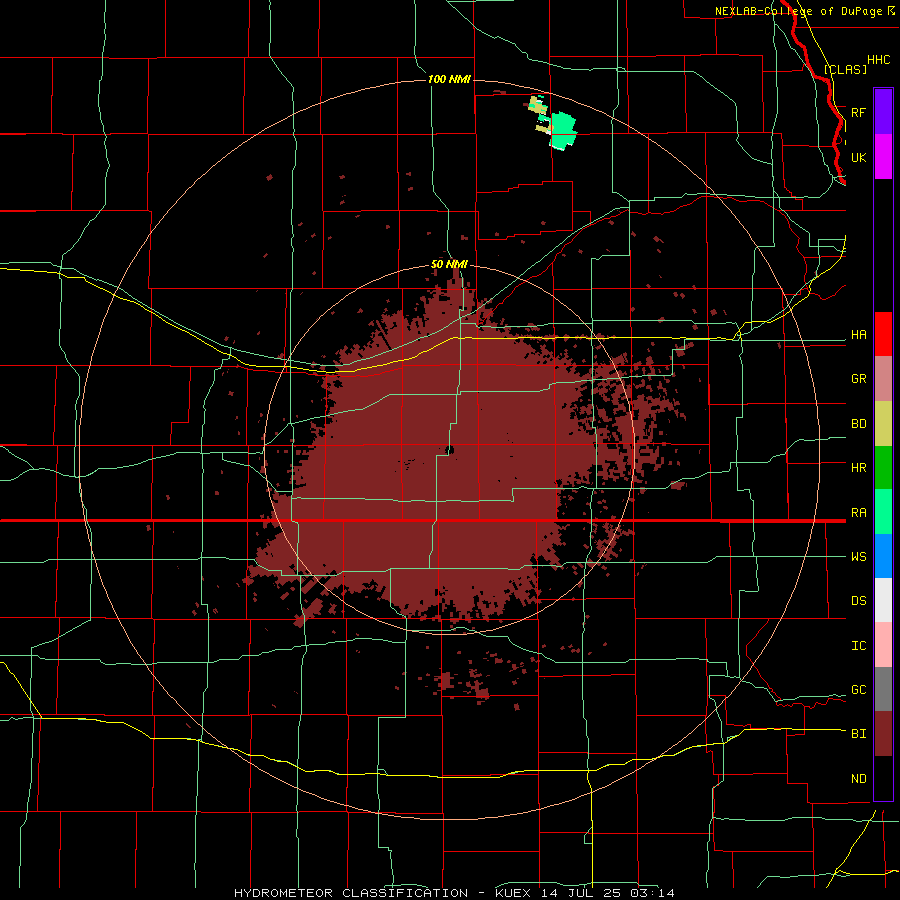Screen dimensions: 900x900
Task: Click the 'BI' legend label
Action: tap(859, 734)
